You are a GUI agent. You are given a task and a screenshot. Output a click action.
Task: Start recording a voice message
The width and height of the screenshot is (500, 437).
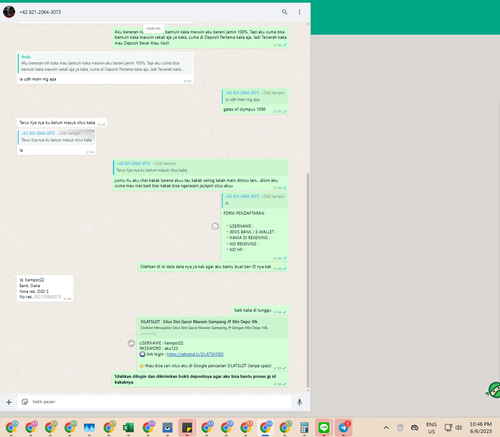[x=299, y=402]
